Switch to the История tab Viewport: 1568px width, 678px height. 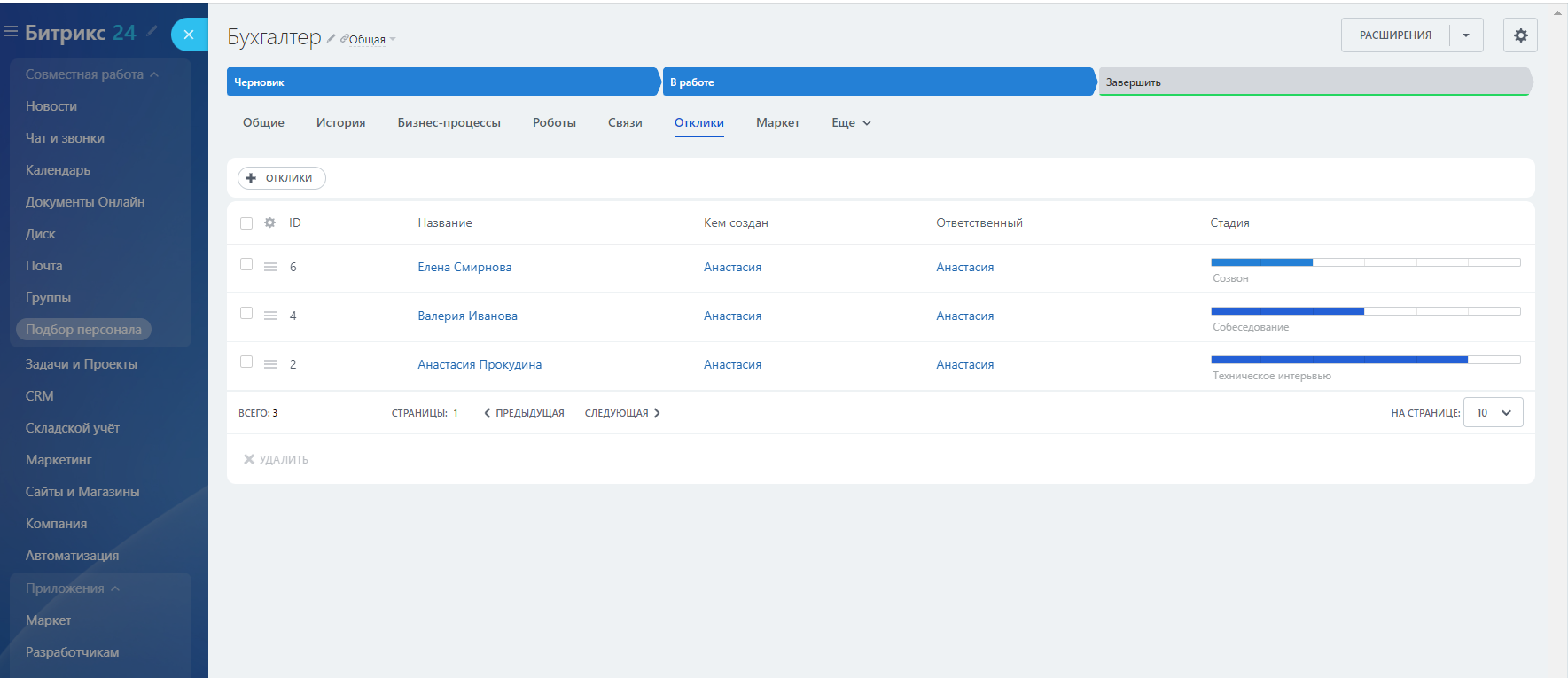pos(340,123)
